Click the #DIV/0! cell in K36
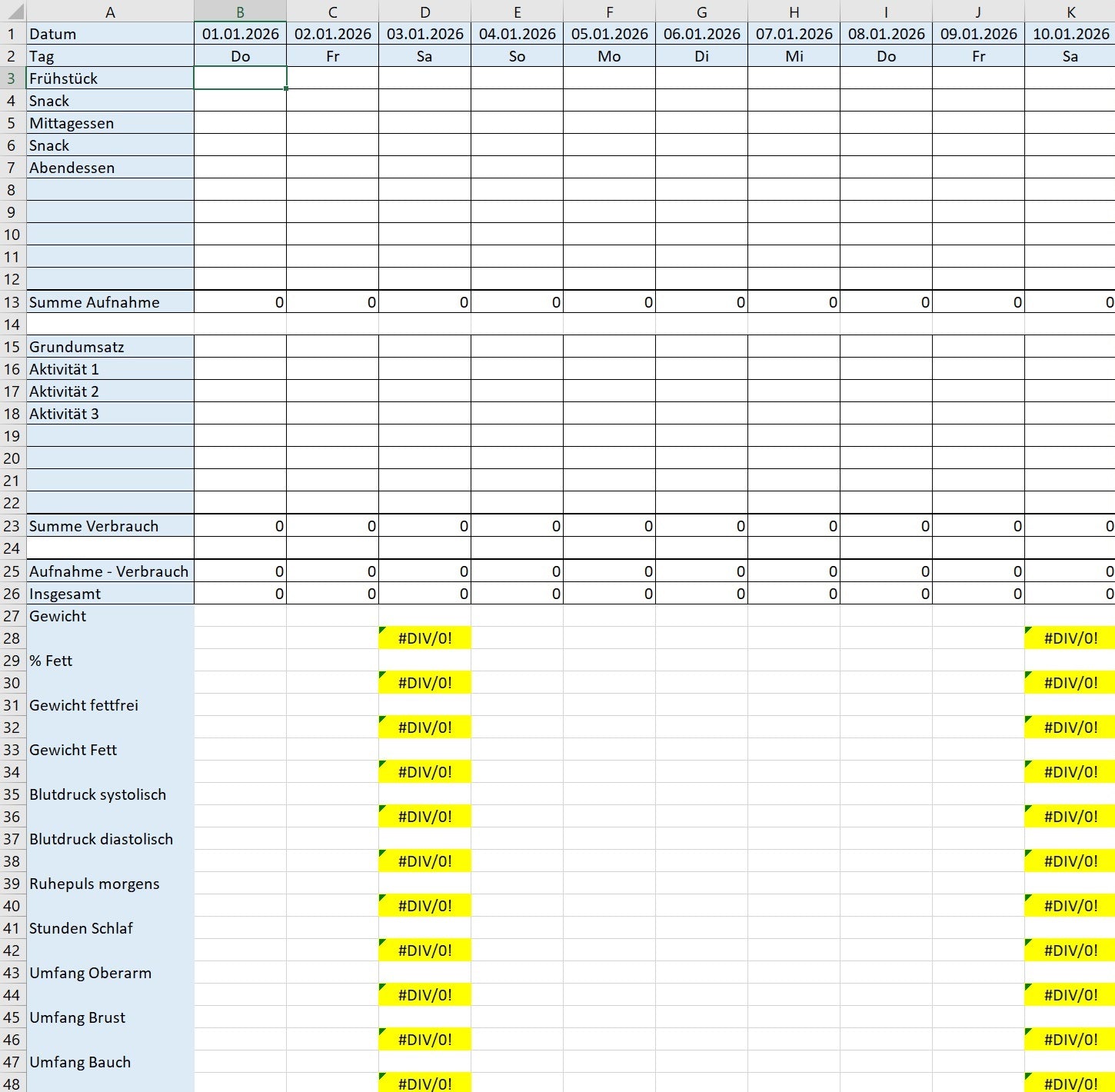The image size is (1115, 1092). 1070,817
